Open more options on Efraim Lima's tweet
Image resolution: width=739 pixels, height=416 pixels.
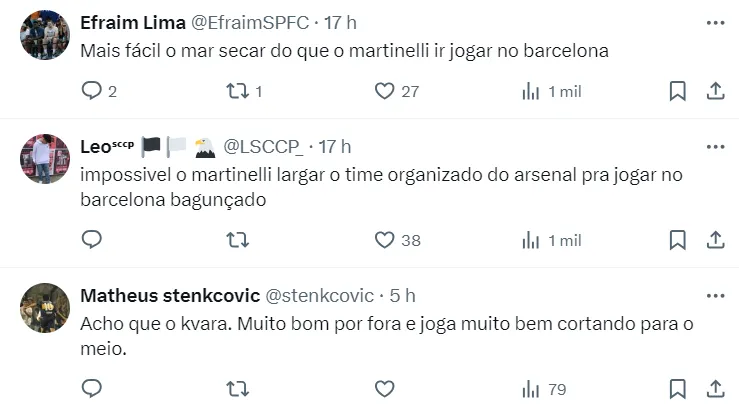coord(715,22)
